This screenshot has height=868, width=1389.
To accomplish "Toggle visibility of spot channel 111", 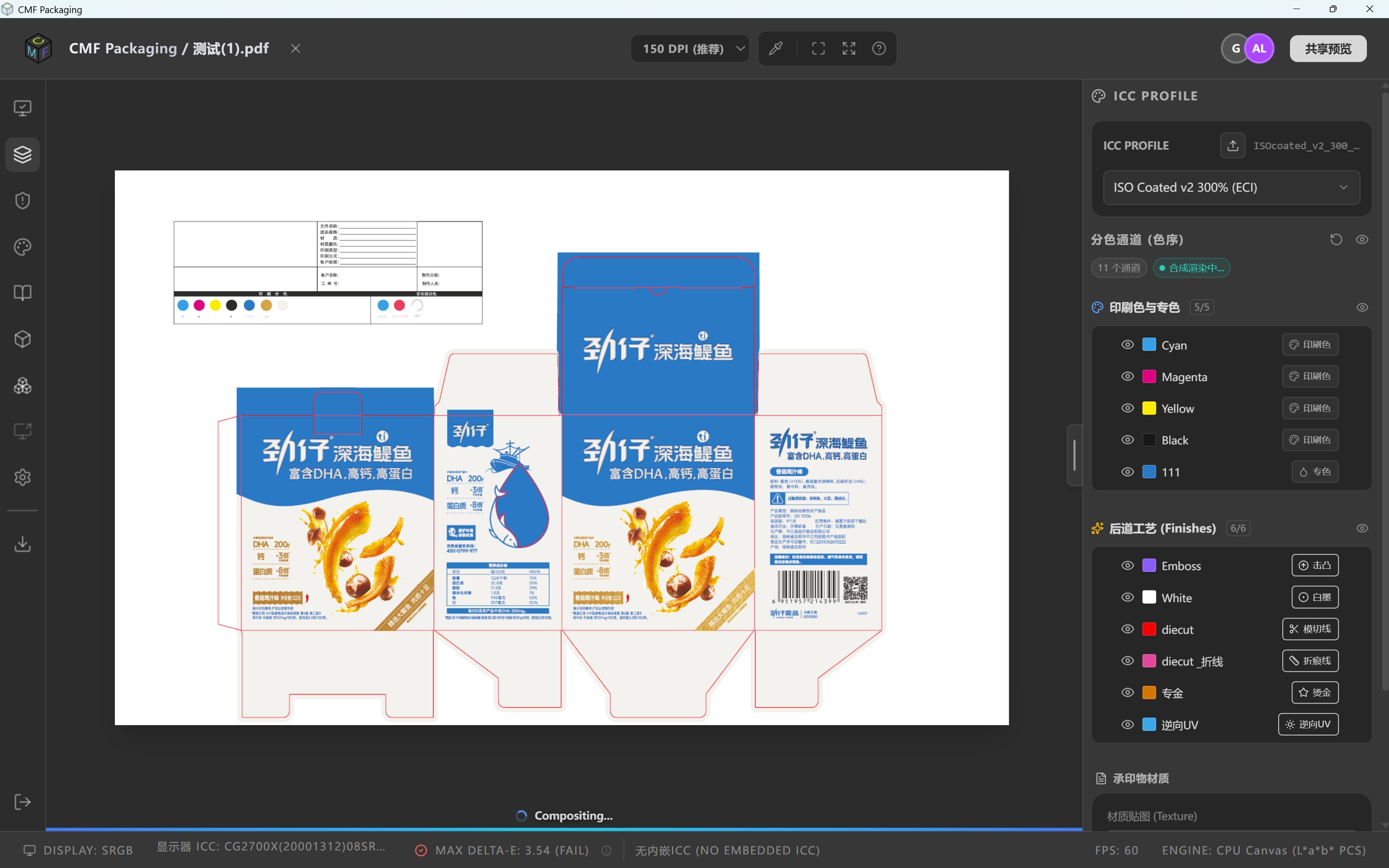I will 1127,472.
